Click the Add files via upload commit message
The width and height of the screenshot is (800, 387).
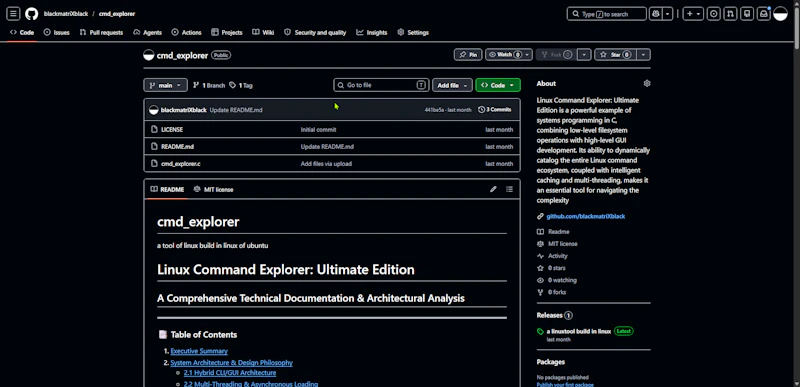326,164
